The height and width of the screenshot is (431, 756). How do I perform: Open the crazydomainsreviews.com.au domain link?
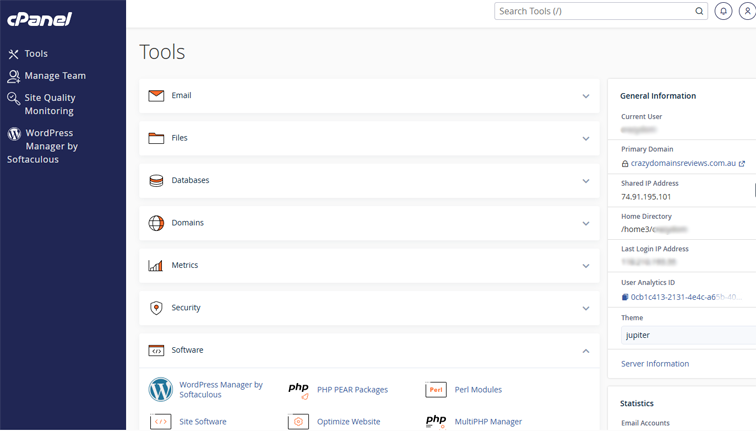683,163
